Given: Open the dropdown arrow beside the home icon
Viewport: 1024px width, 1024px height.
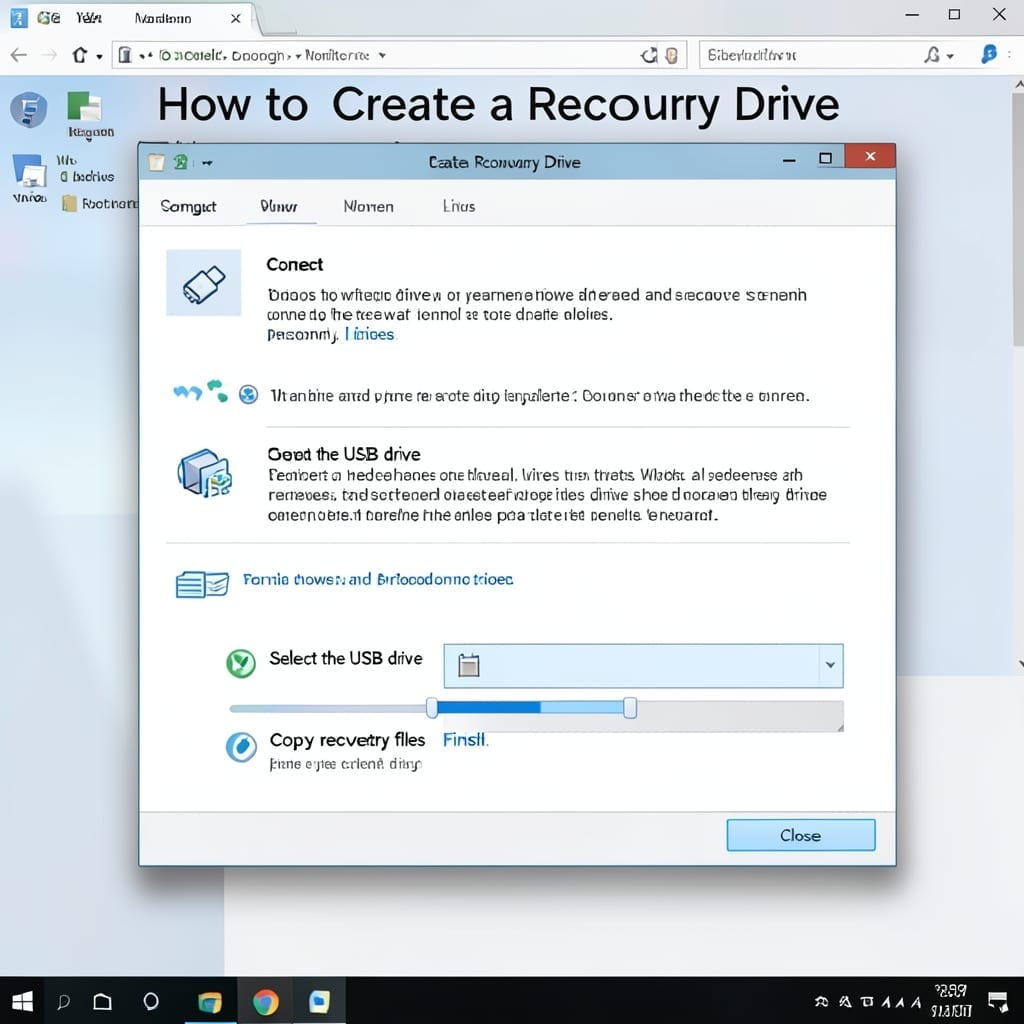Looking at the screenshot, I should [99, 57].
